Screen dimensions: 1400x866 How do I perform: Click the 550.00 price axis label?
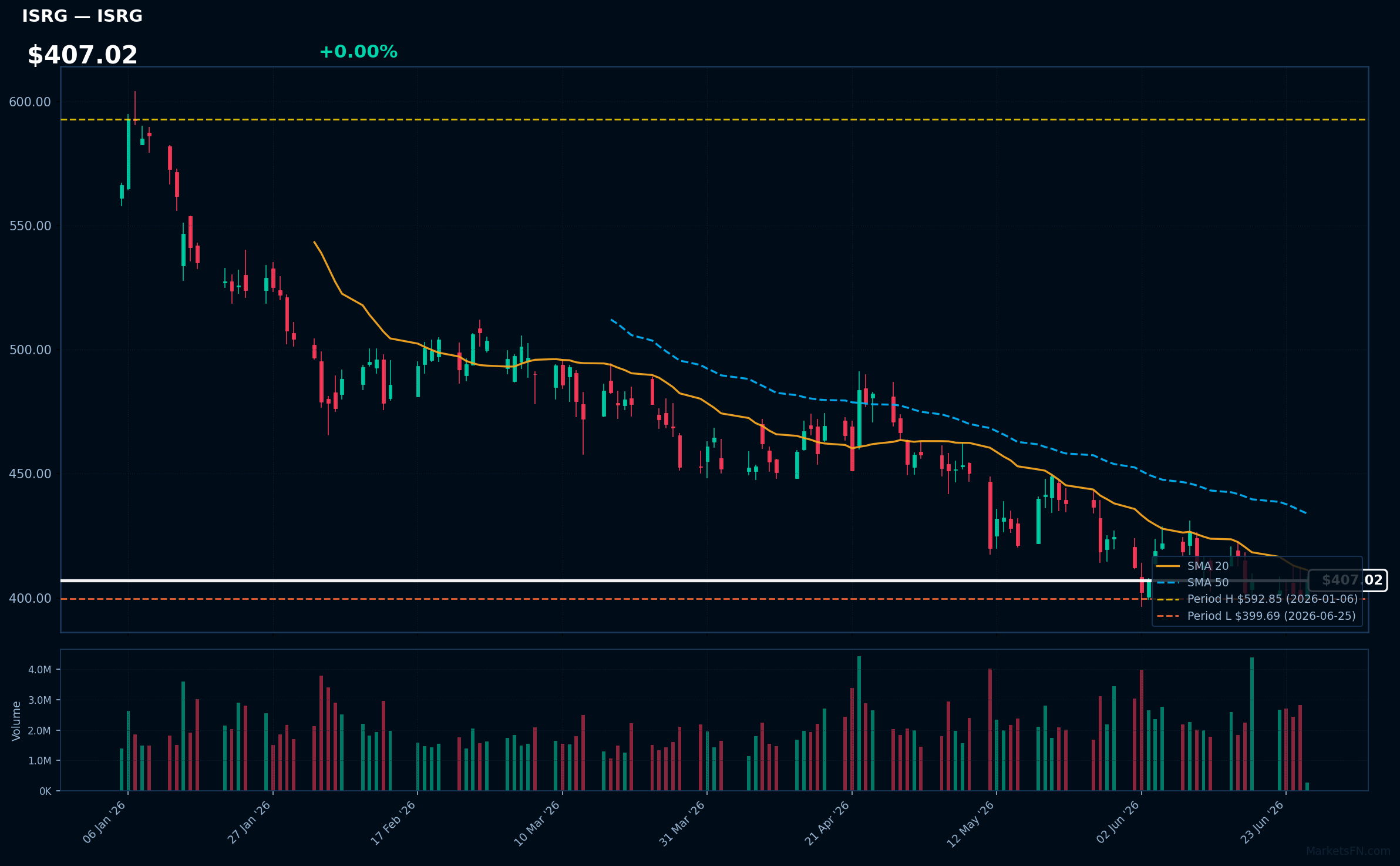pyautogui.click(x=30, y=226)
